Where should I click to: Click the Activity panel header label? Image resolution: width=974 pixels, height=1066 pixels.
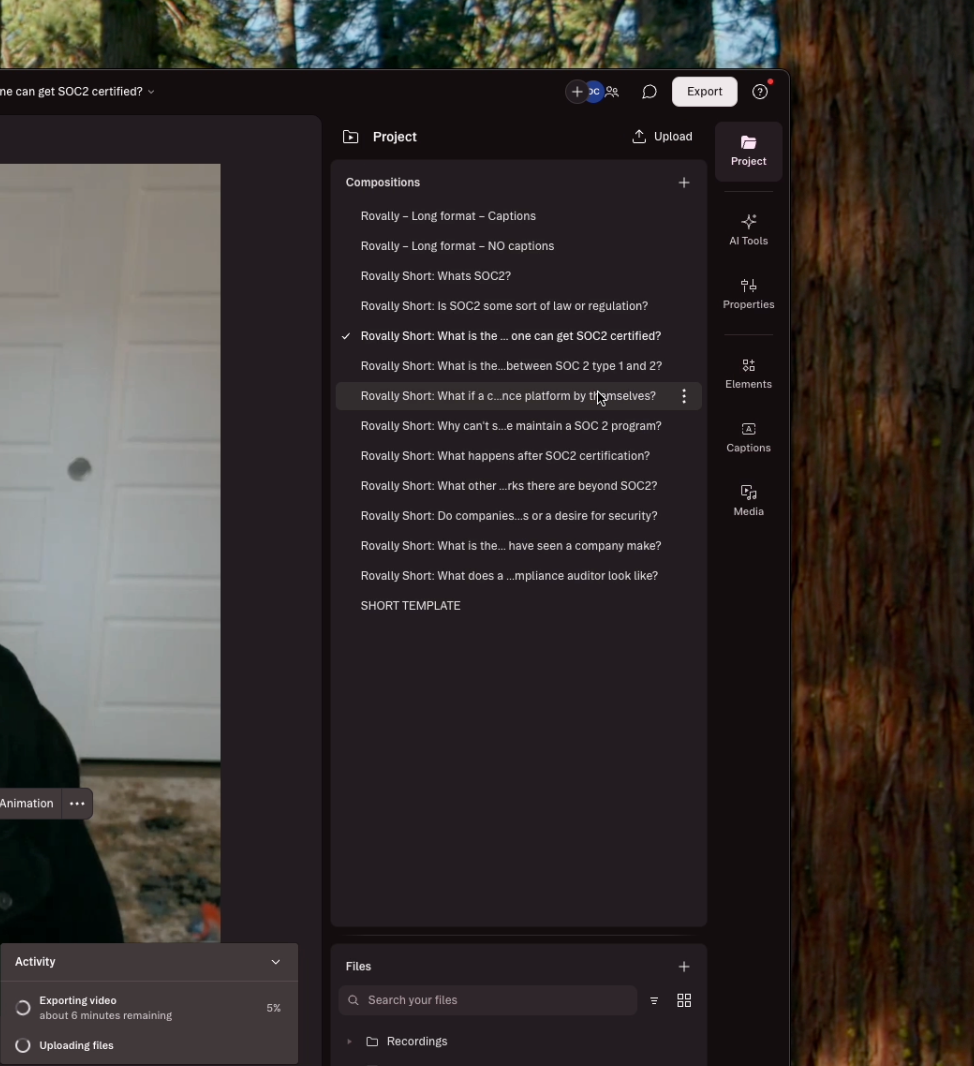point(35,962)
